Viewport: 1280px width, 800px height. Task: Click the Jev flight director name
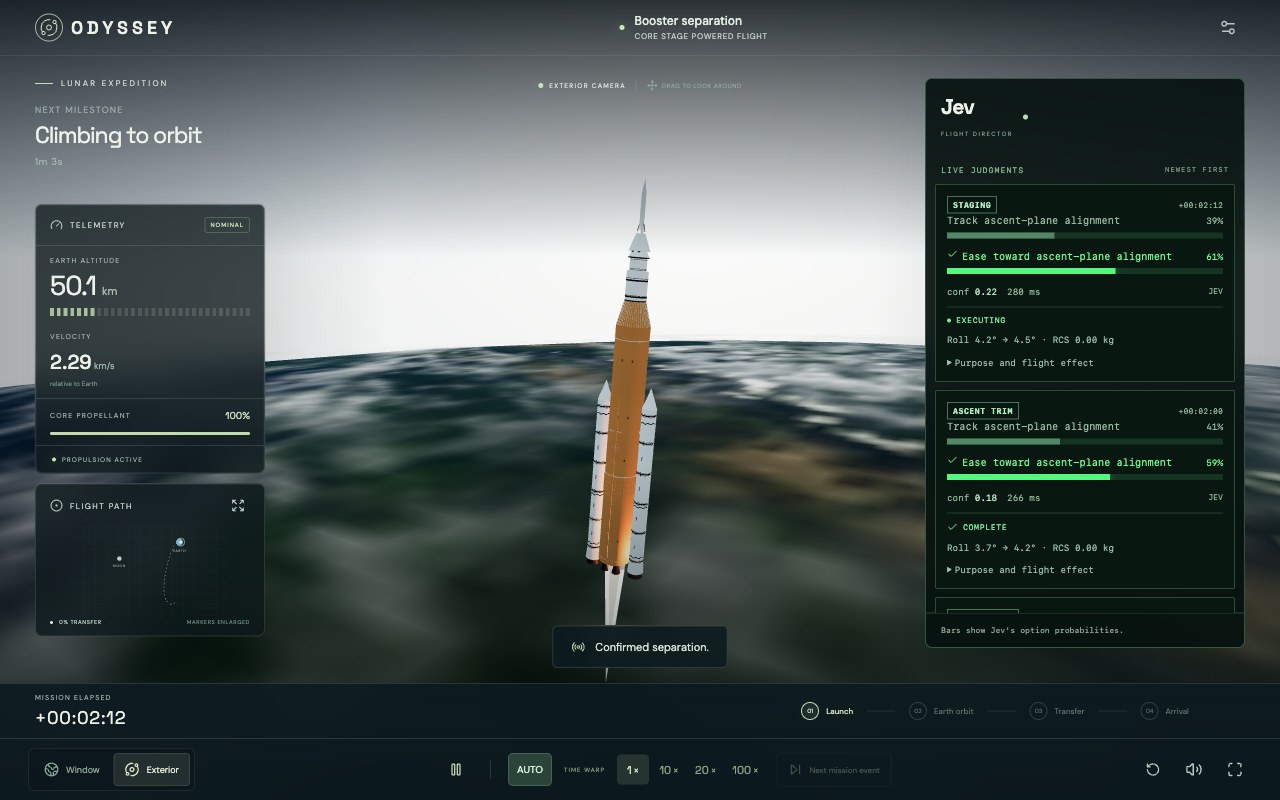(958, 107)
